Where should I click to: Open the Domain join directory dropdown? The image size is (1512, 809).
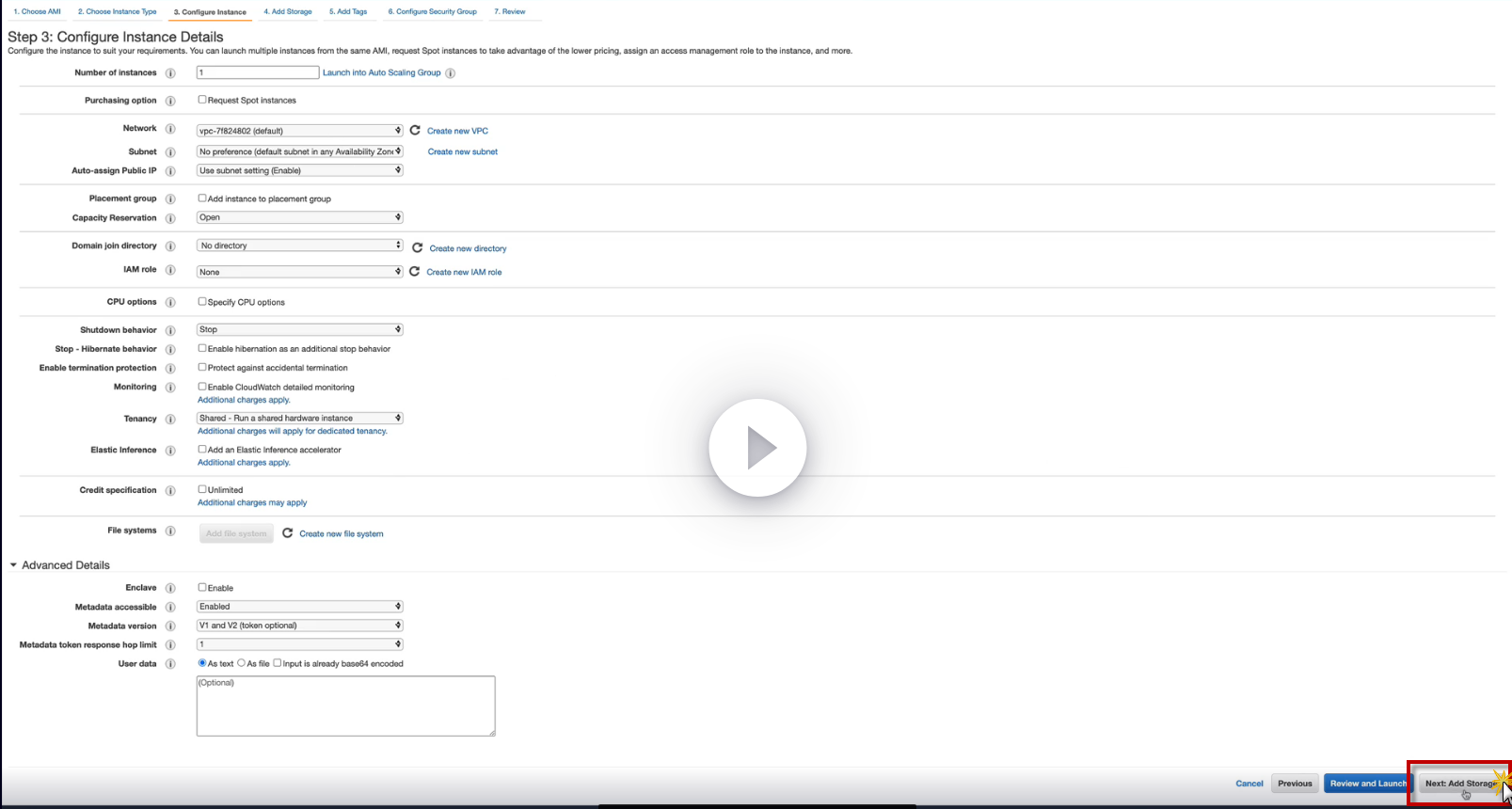(x=300, y=246)
